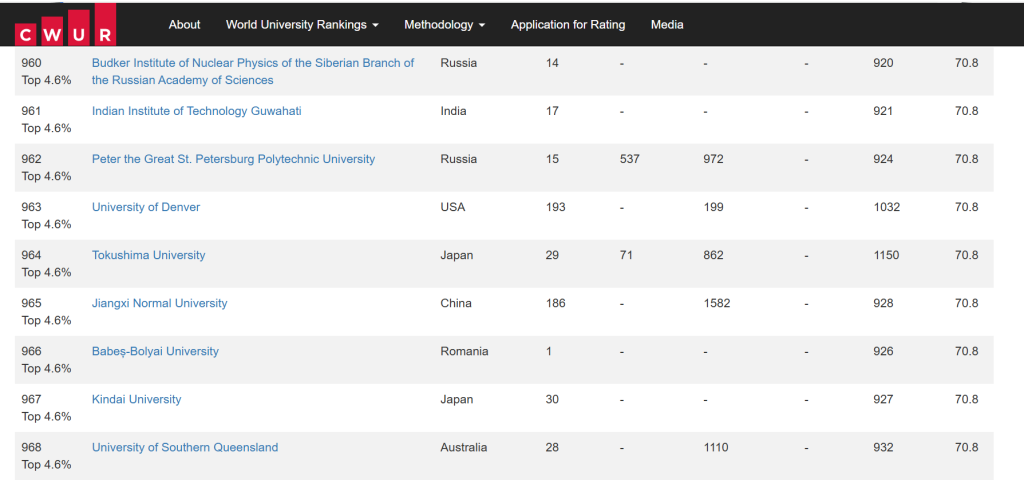
Task: Select rank 964 cell
Action: 46,264
